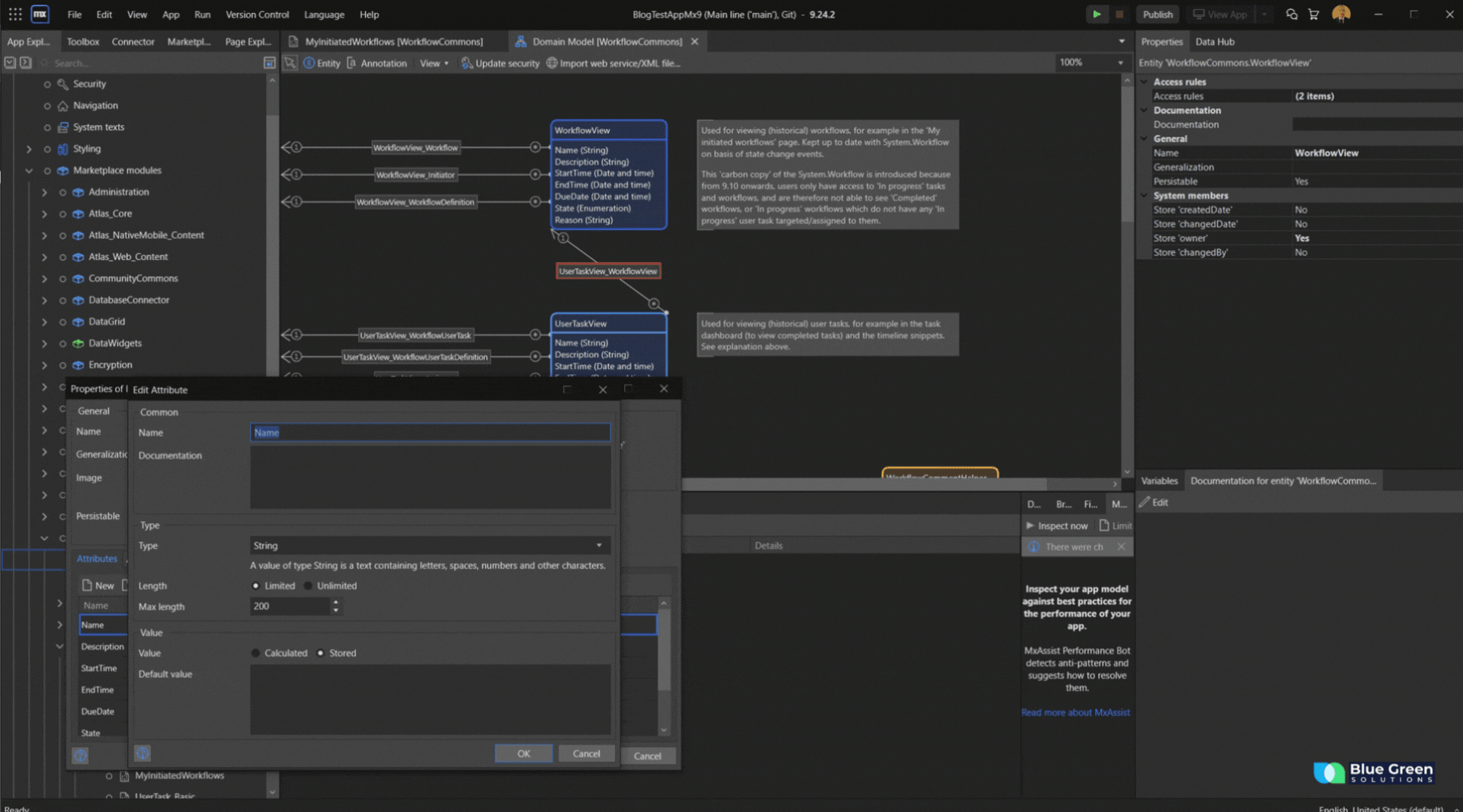Click the attribute Name input field

click(x=430, y=433)
